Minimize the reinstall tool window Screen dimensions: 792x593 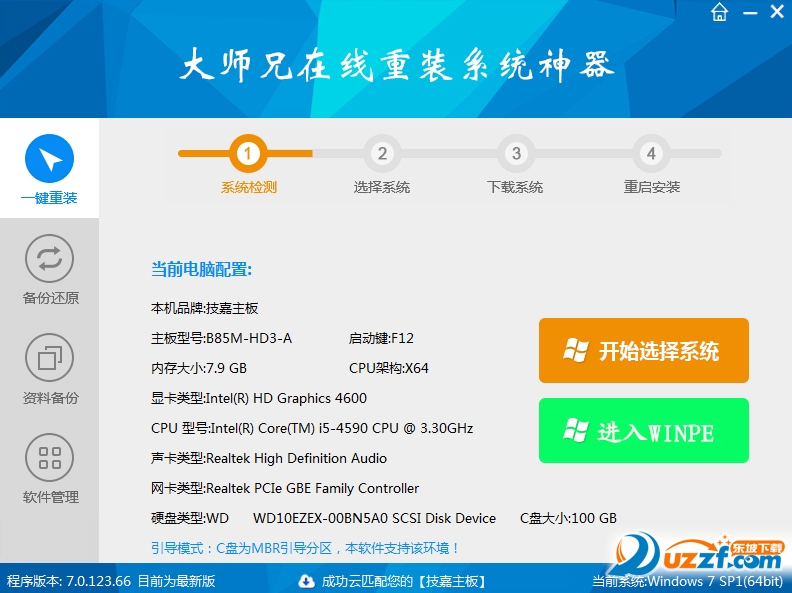coord(750,13)
